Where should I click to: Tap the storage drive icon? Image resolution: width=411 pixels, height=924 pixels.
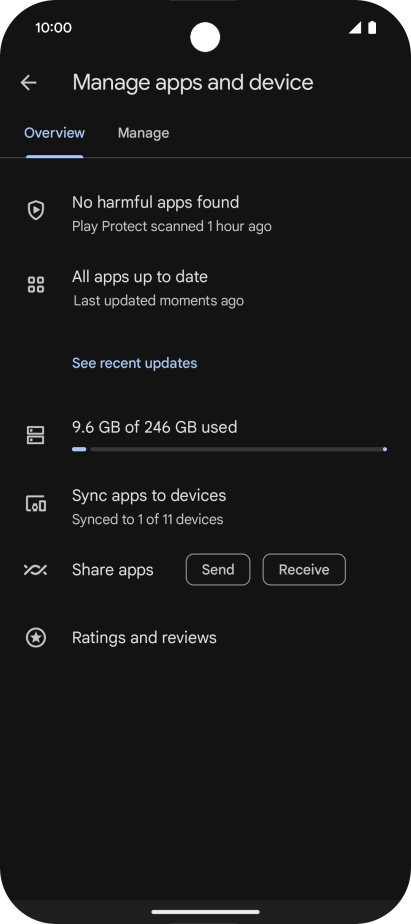tap(35, 435)
